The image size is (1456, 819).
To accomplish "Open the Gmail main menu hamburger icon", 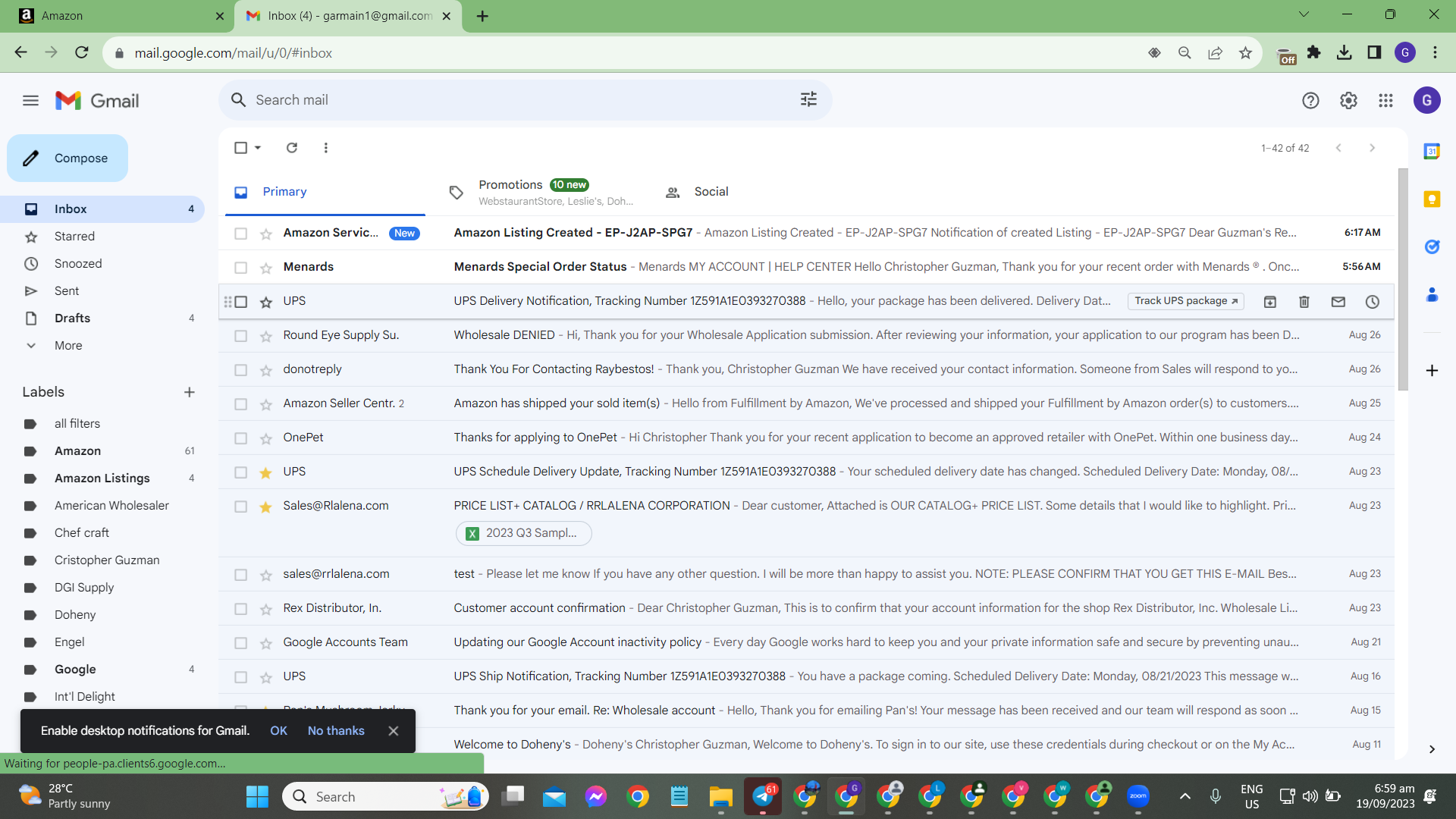I will (30, 100).
